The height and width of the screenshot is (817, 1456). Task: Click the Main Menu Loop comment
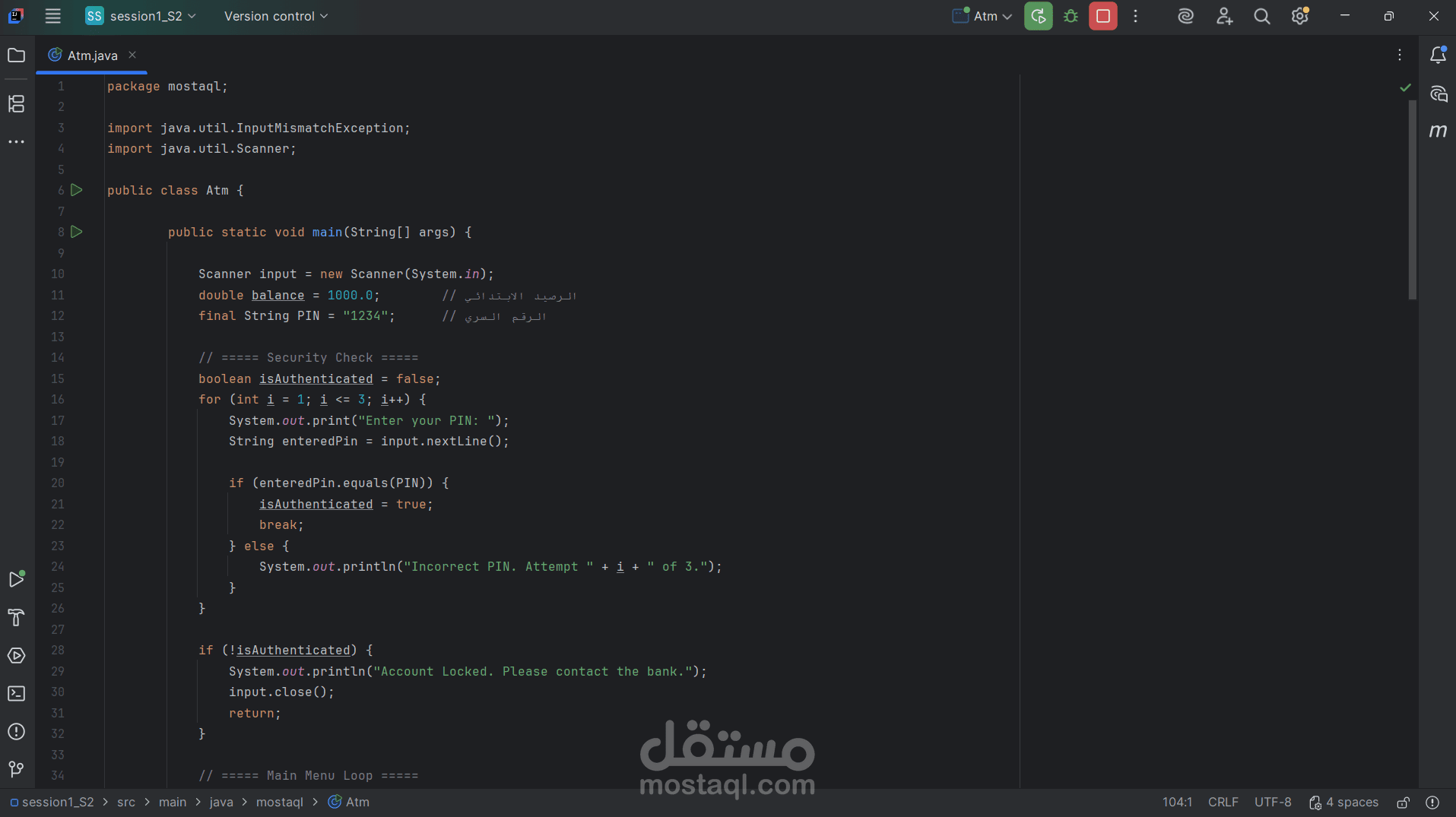coord(309,776)
